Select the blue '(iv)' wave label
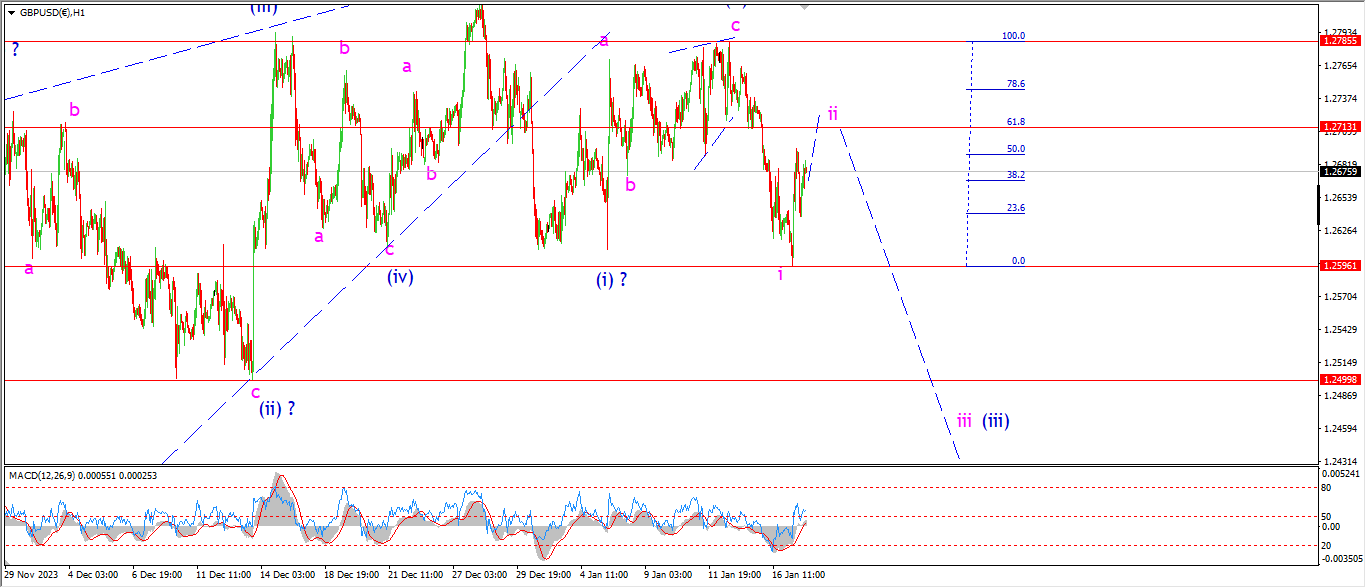The image size is (1366, 588). (x=400, y=277)
